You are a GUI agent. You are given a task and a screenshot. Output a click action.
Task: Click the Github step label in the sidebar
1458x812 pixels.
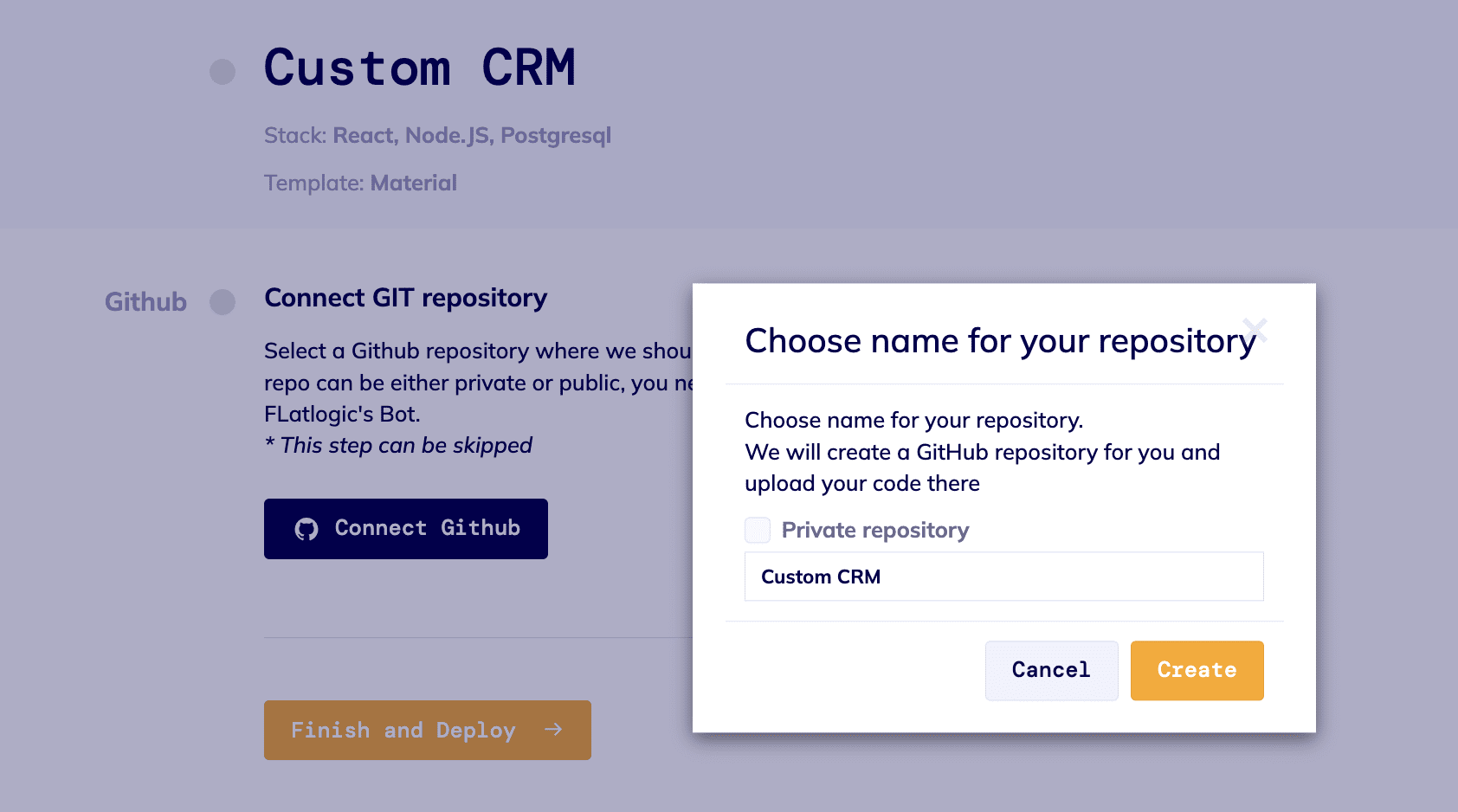tap(145, 302)
